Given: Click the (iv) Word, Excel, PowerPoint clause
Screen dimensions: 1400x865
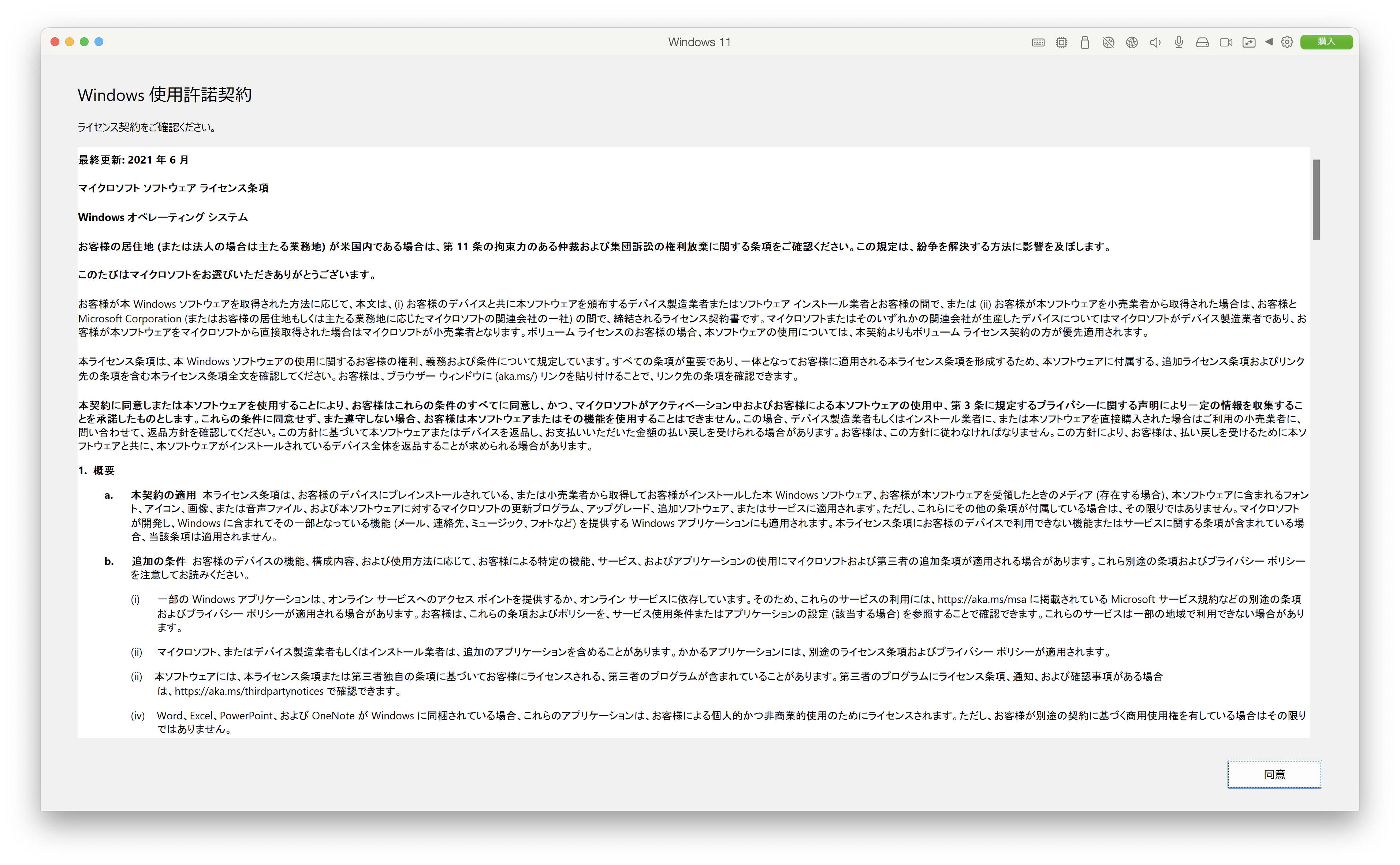Looking at the screenshot, I should click(718, 722).
